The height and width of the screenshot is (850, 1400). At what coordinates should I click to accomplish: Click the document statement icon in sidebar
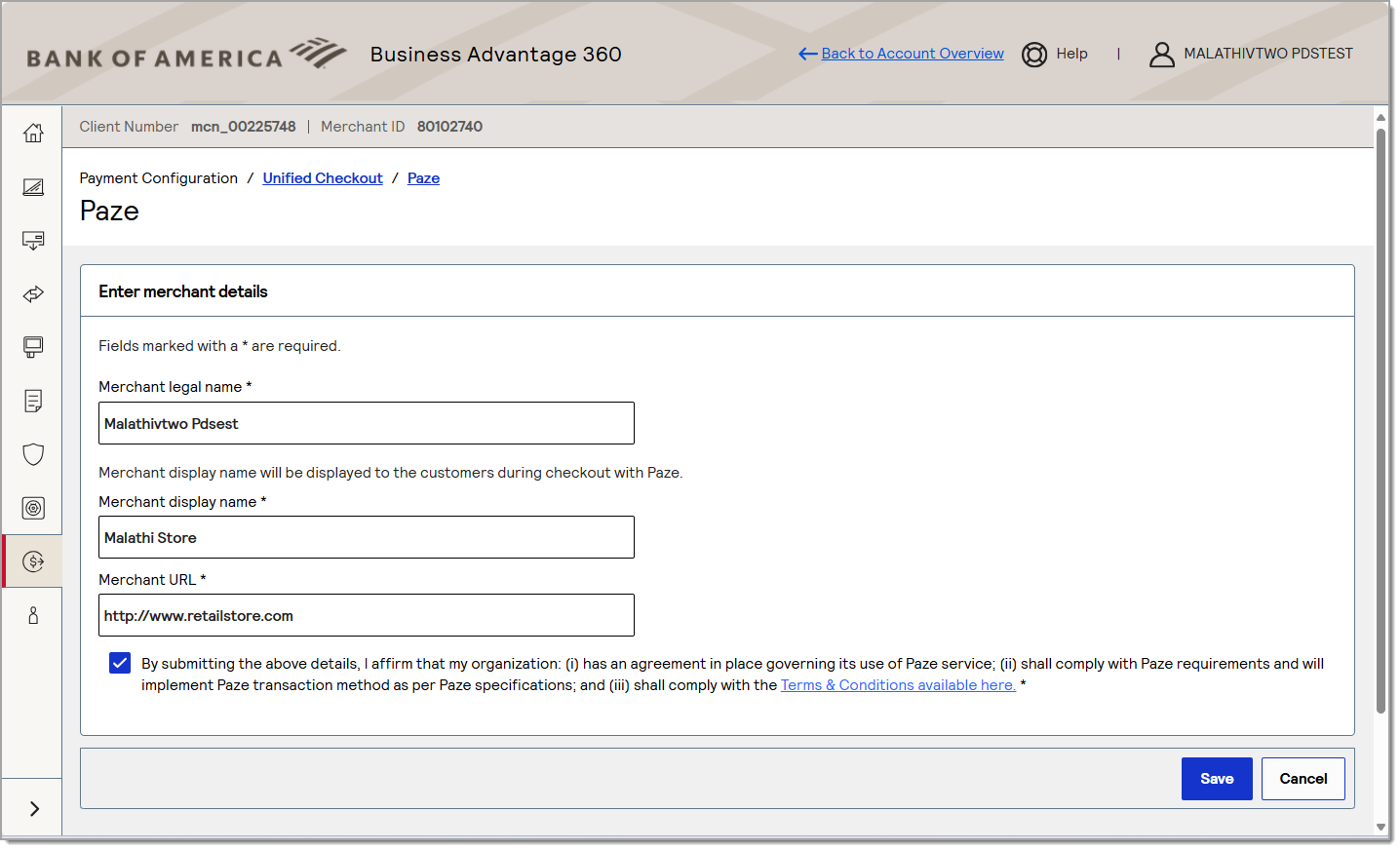tap(33, 401)
